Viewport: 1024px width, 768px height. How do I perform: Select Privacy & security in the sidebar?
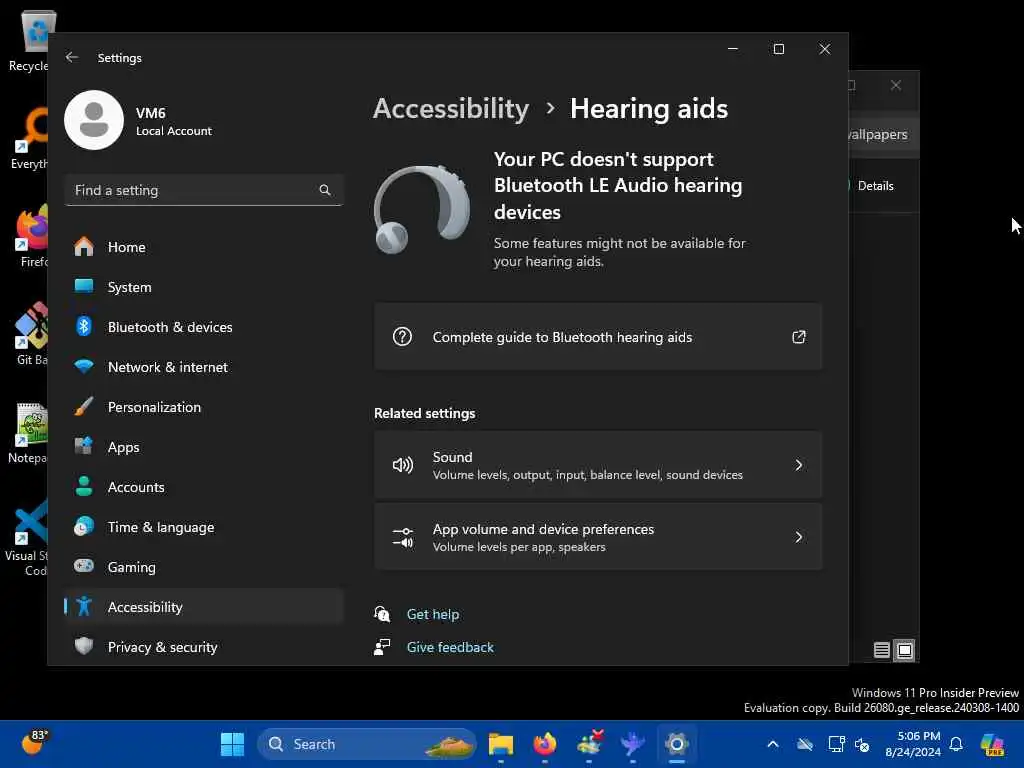pos(204,647)
